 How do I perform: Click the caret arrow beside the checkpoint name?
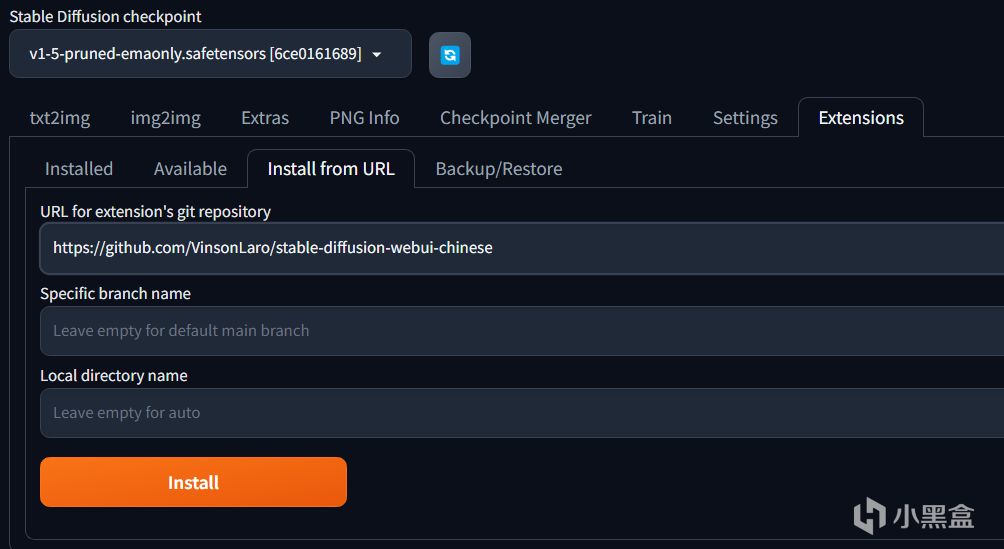pos(377,55)
